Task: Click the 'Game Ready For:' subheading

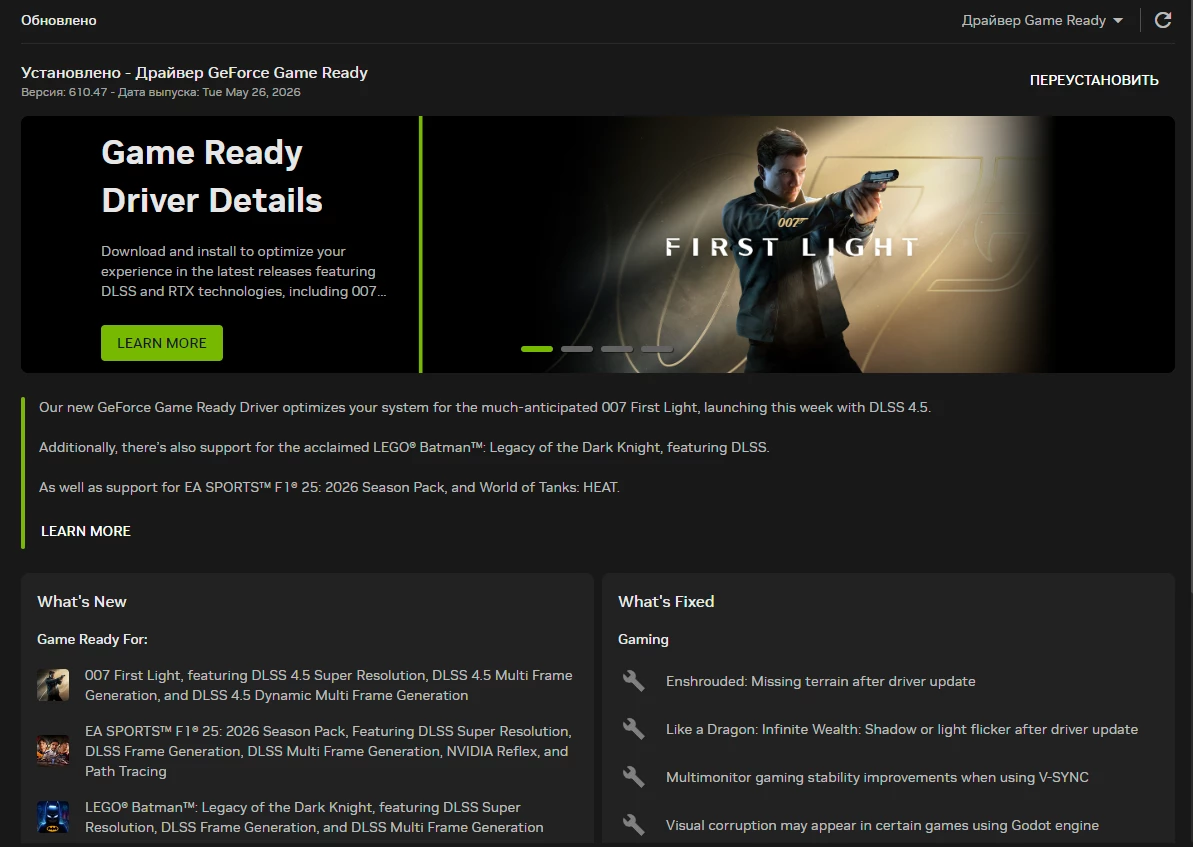Action: click(92, 639)
